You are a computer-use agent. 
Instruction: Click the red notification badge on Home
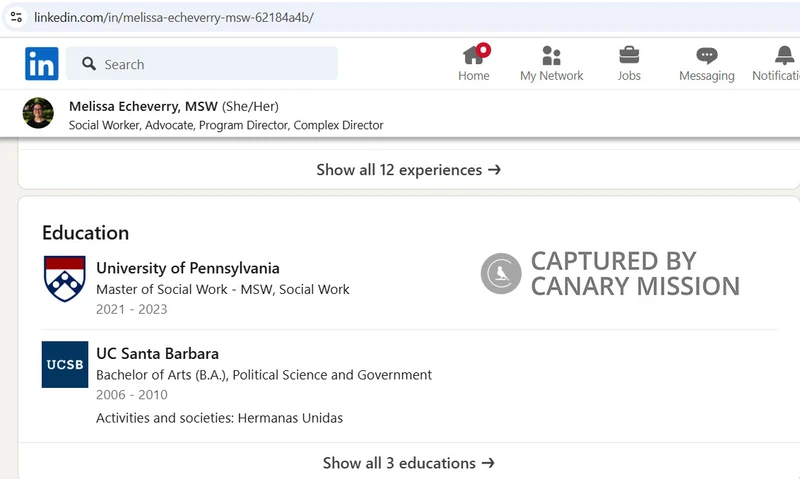pos(483,50)
